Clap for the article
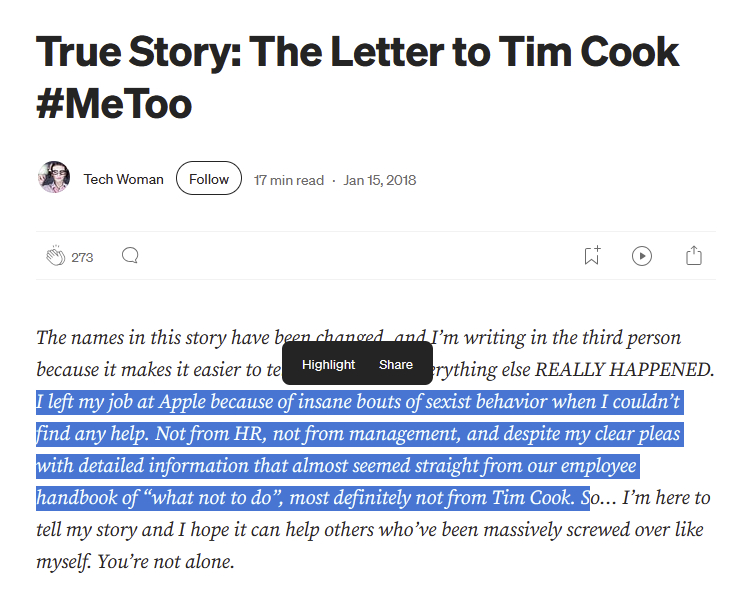 pos(55,257)
